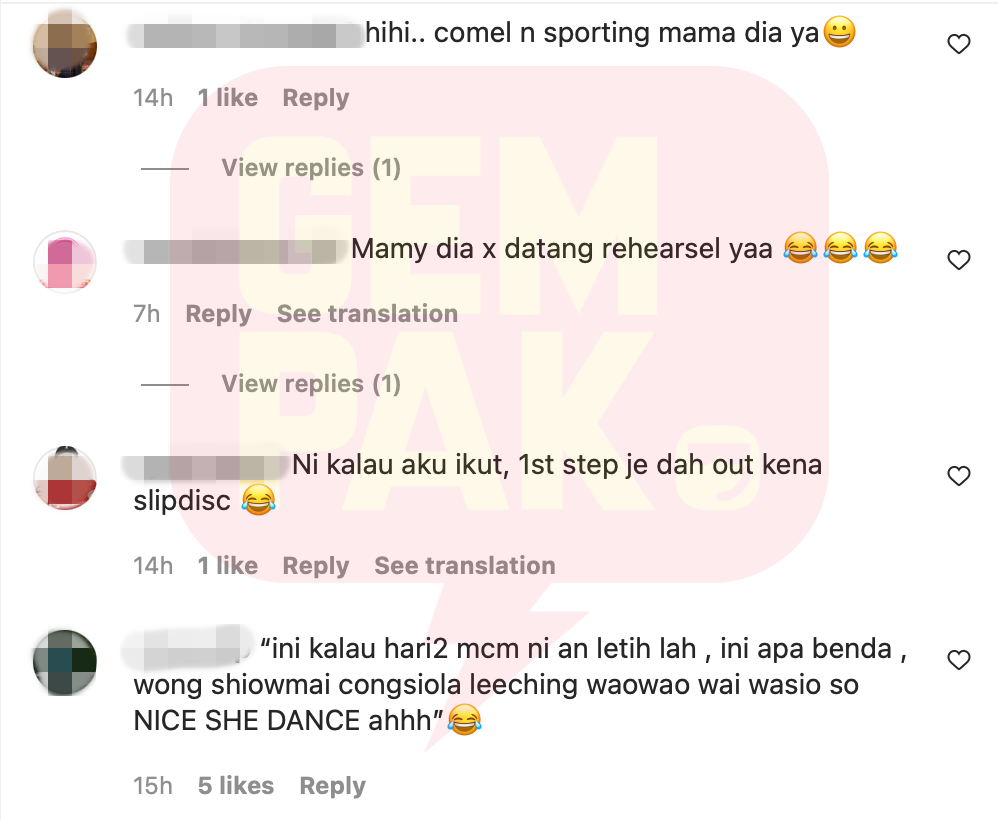The image size is (998, 820).
Task: View 1 like on first comment
Action: [227, 98]
